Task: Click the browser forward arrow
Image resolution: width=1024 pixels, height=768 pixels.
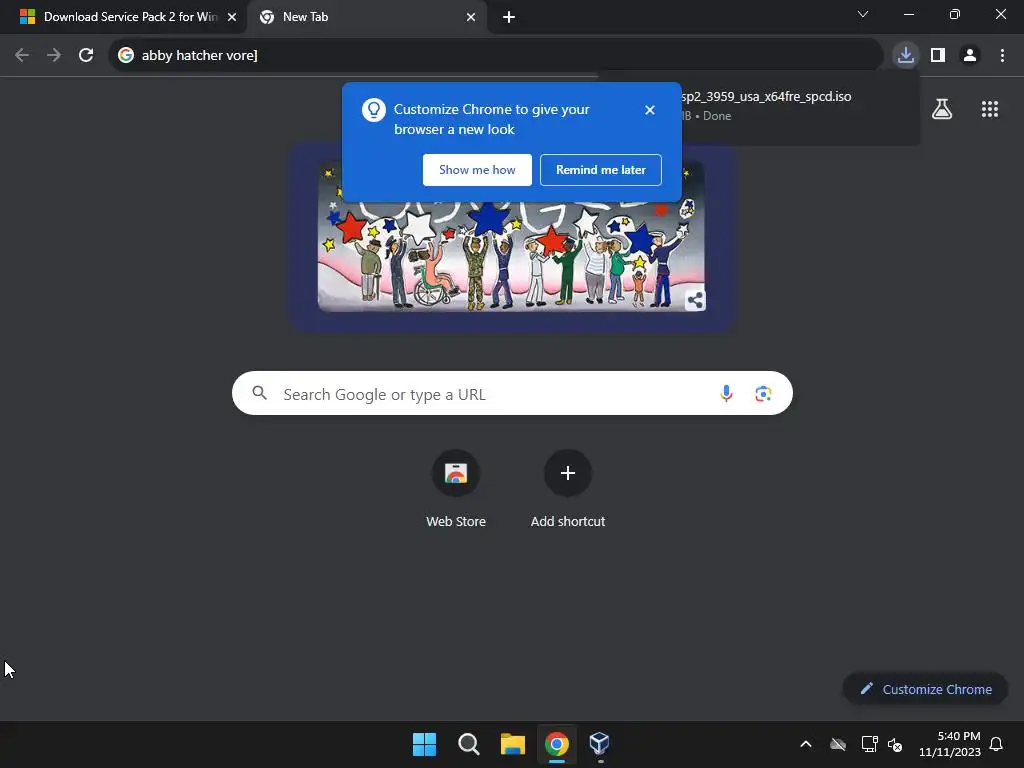Action: point(54,55)
